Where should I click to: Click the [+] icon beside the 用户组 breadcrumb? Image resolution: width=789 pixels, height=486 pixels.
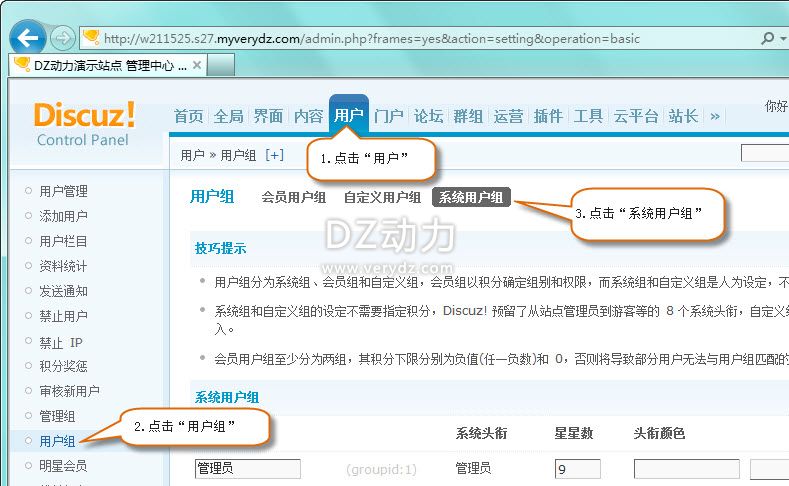pyautogui.click(x=274, y=155)
